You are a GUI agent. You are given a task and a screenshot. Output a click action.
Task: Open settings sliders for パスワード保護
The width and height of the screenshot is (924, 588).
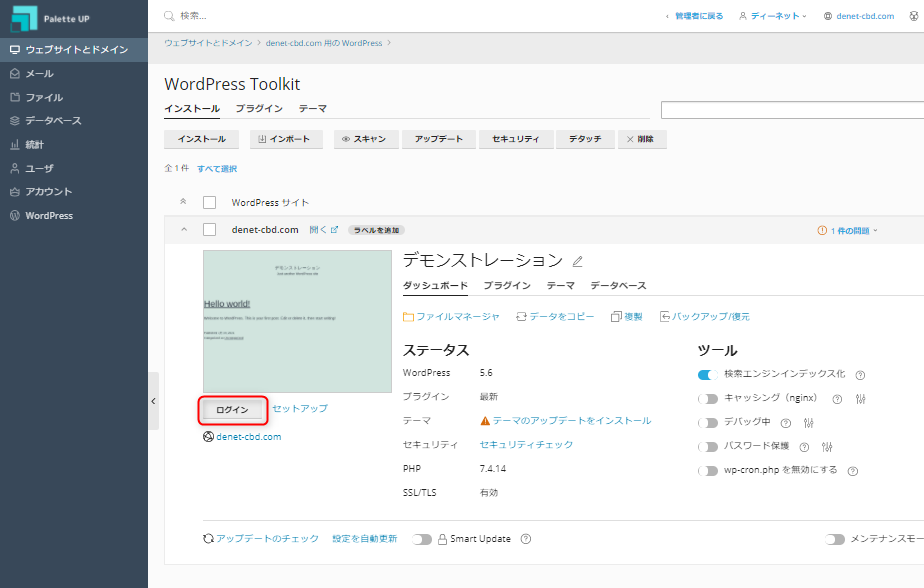[x=827, y=447]
